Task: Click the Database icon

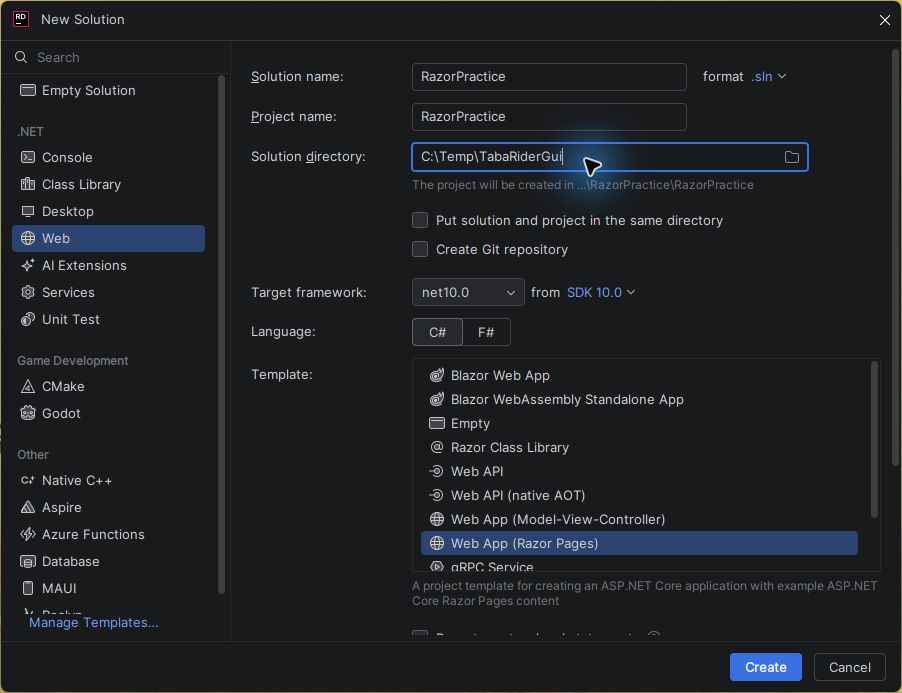Action: tap(28, 561)
